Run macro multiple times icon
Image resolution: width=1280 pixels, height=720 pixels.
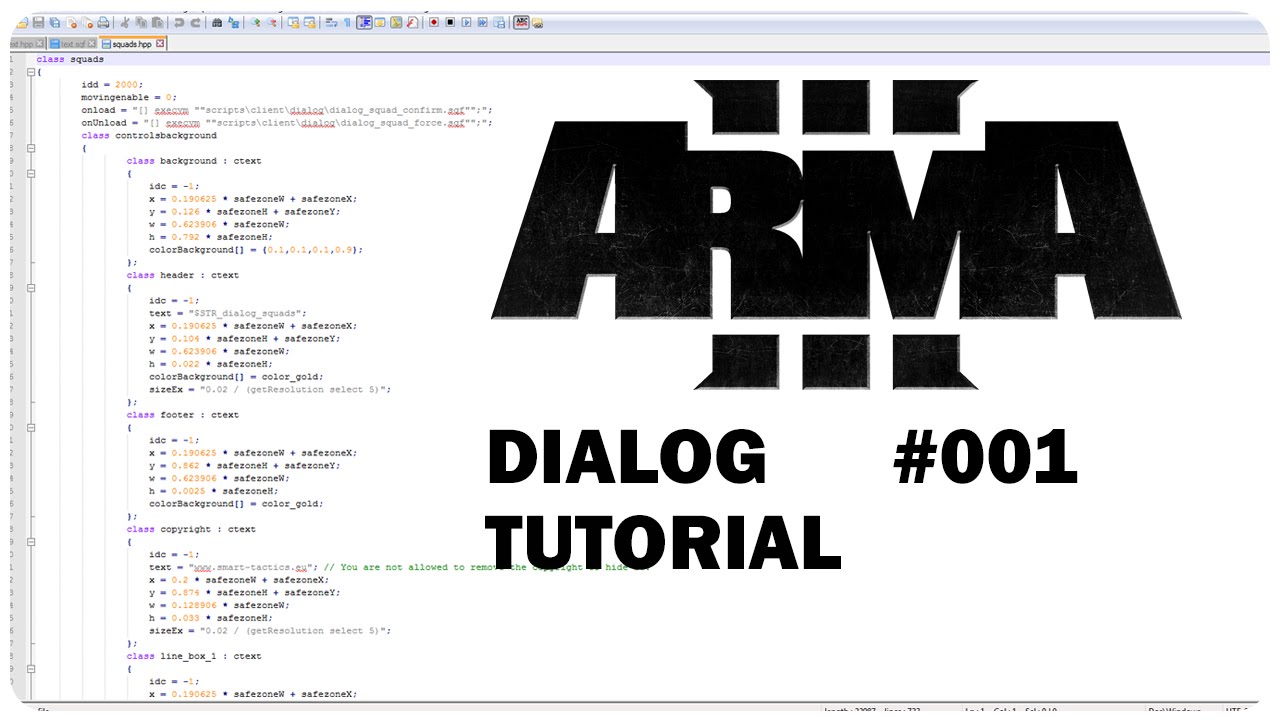point(482,22)
